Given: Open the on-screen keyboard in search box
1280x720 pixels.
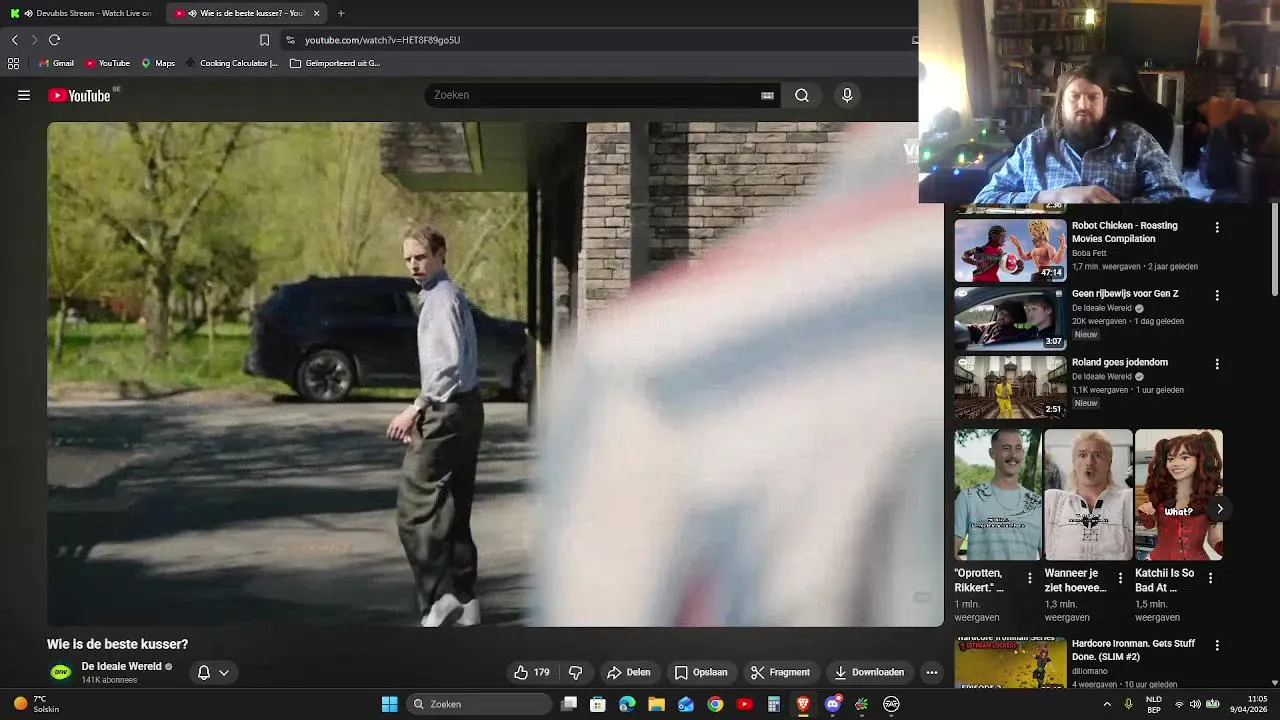Looking at the screenshot, I should pos(767,95).
